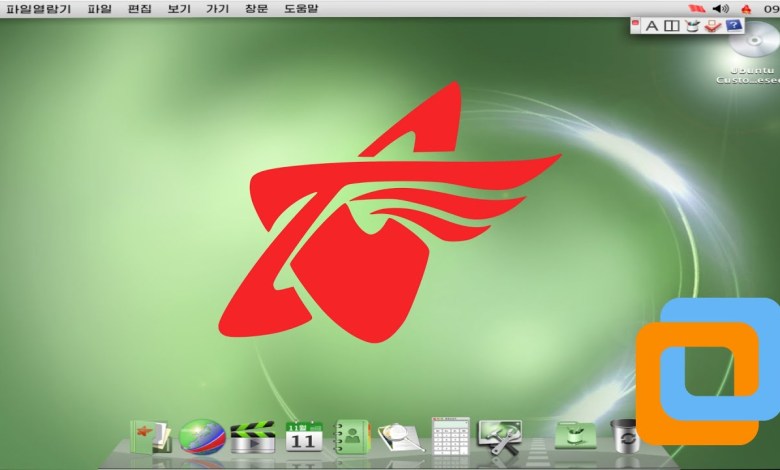Open the red star file browser dock icon
Viewport: 780px width, 470px height.
click(x=151, y=436)
